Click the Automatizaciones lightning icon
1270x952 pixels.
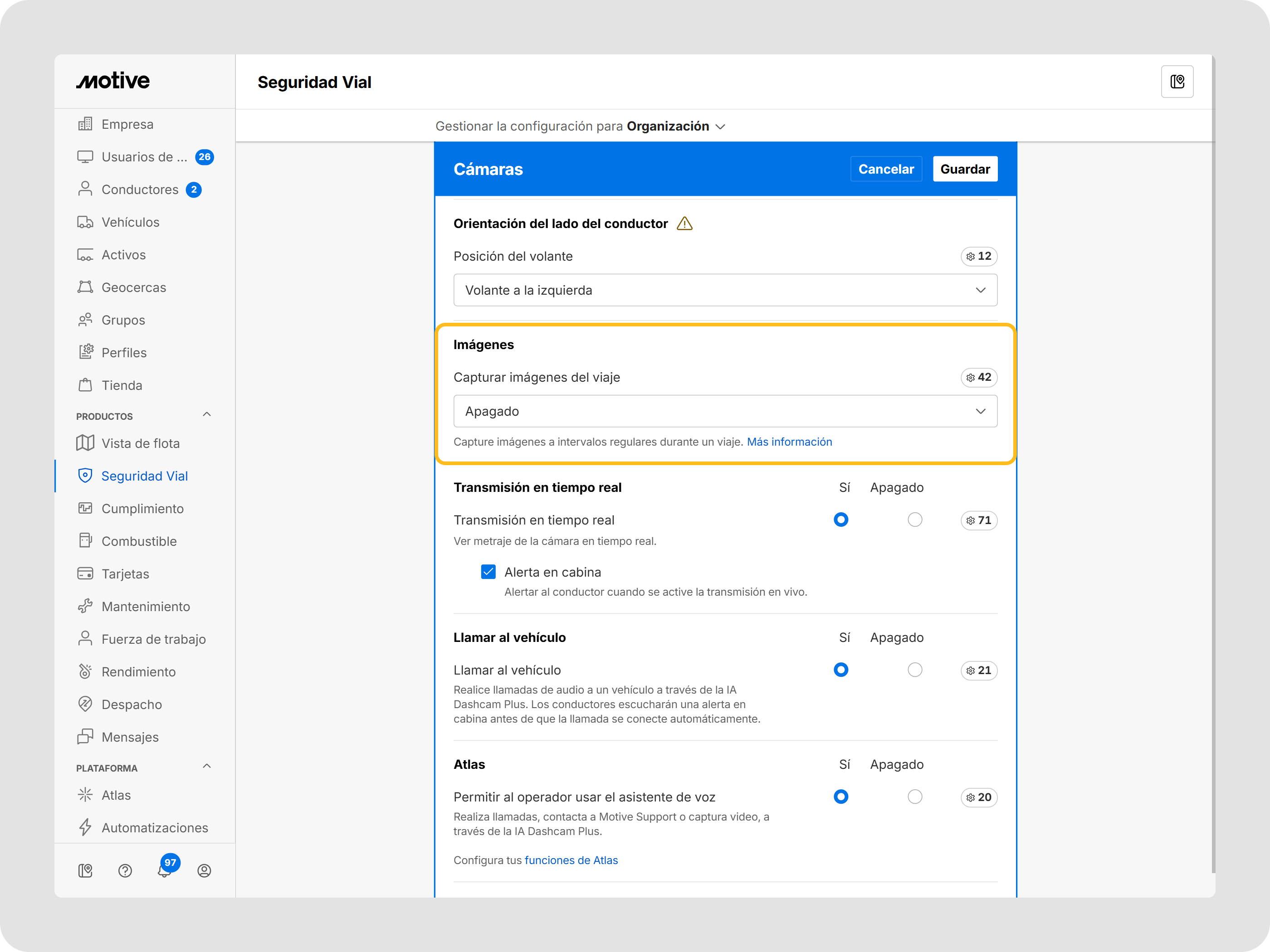tap(85, 827)
